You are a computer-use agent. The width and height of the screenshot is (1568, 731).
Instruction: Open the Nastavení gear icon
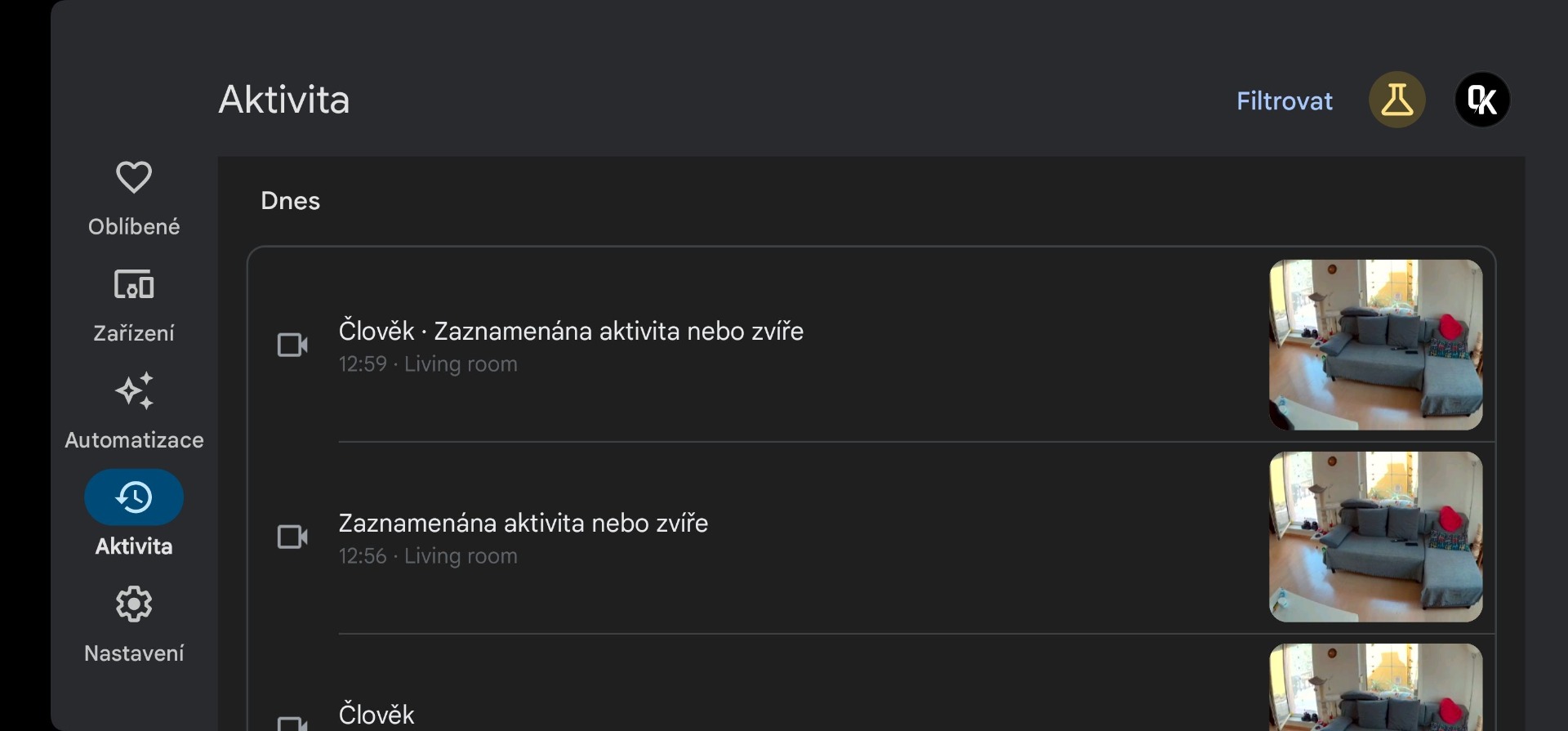[134, 604]
